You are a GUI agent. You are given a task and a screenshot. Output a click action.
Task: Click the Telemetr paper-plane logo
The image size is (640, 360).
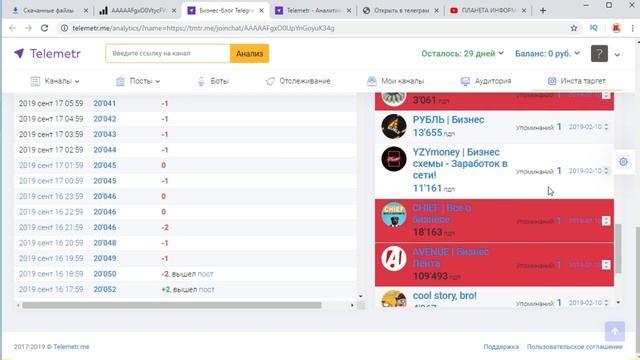tap(19, 53)
